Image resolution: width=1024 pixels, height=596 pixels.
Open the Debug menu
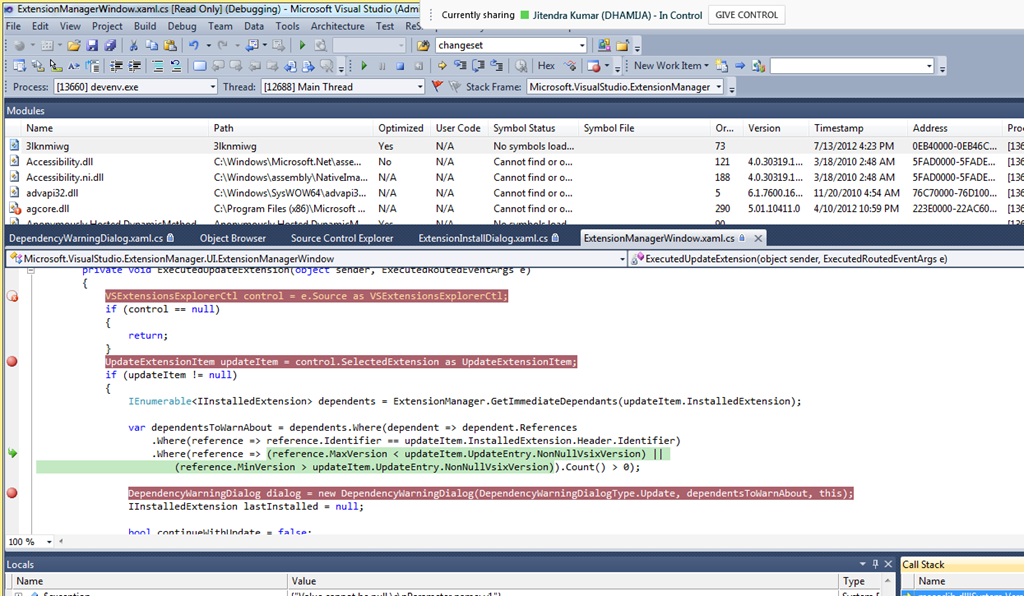tap(182, 26)
